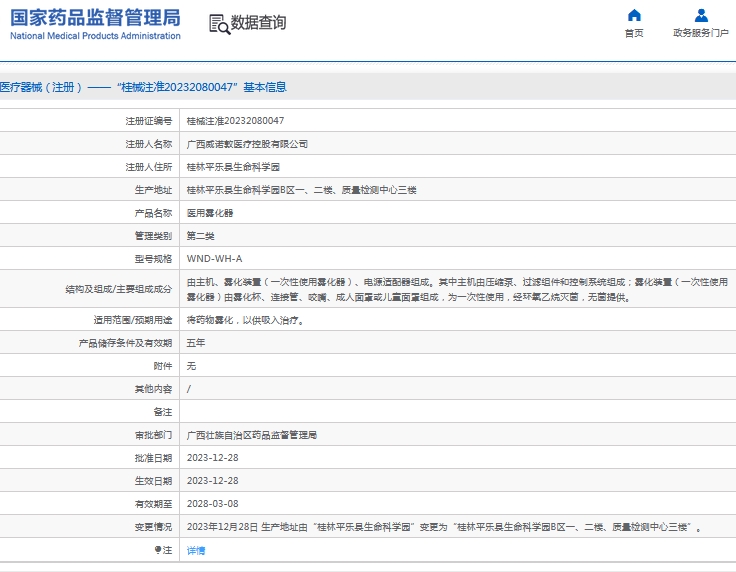Click the 首页 home icon

(634, 15)
